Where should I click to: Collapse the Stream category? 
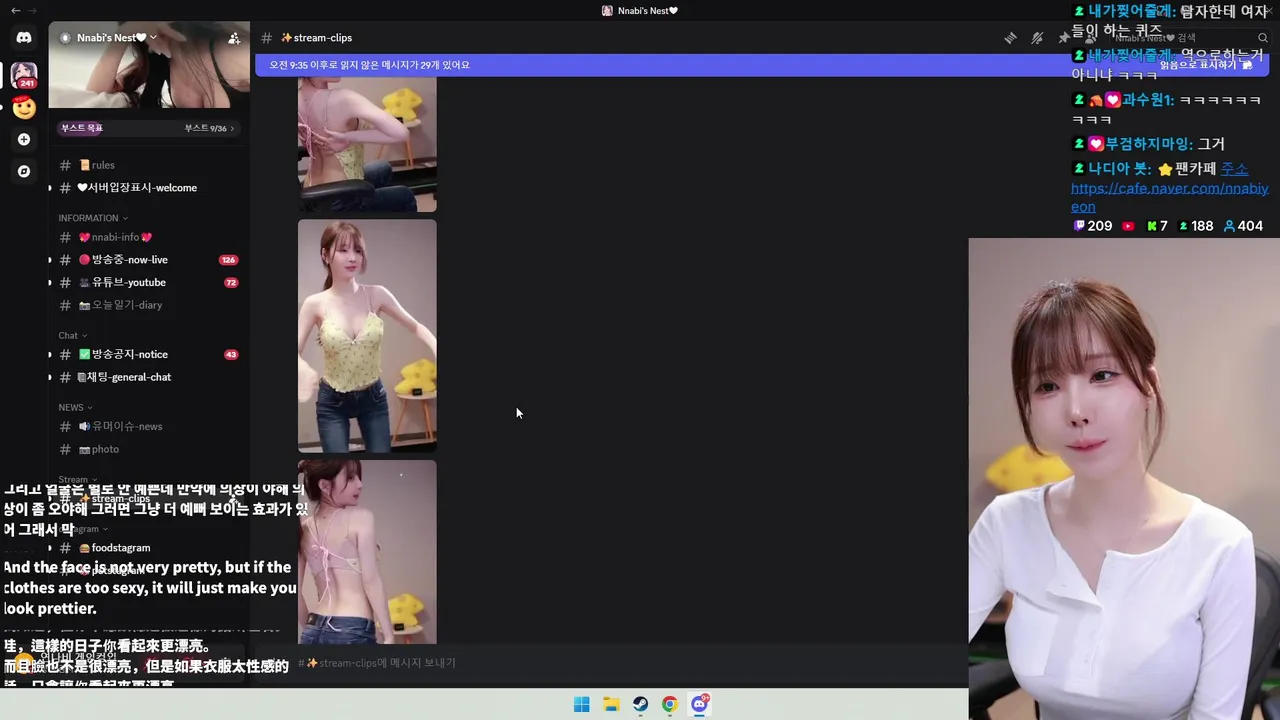77,480
